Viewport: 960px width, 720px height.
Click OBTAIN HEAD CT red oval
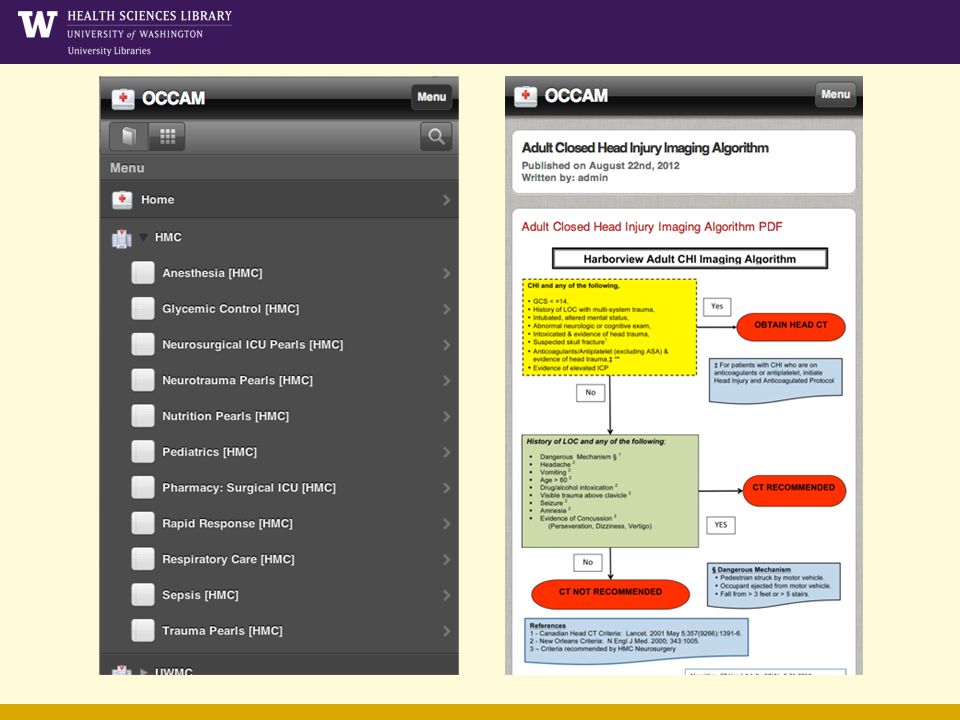pyautogui.click(x=790, y=326)
